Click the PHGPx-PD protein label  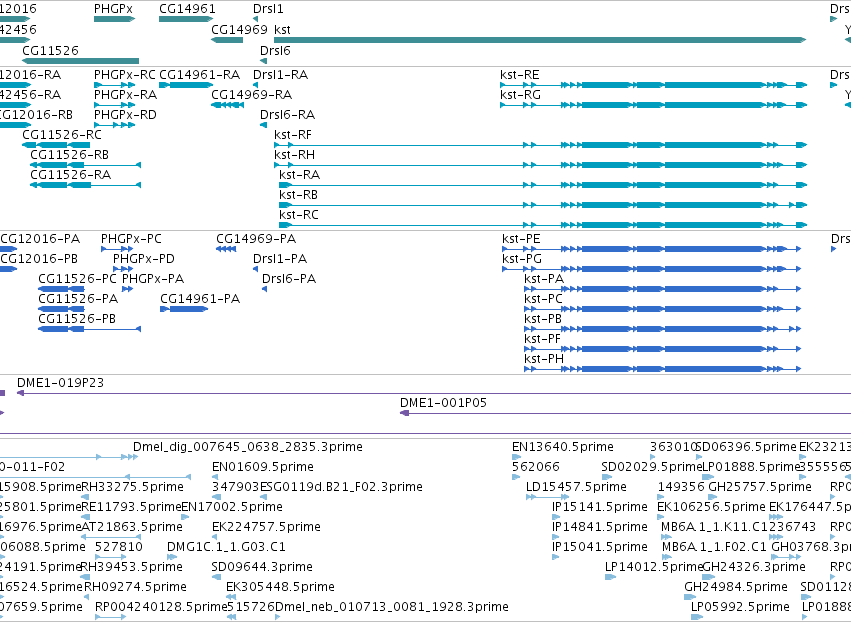click(x=144, y=259)
